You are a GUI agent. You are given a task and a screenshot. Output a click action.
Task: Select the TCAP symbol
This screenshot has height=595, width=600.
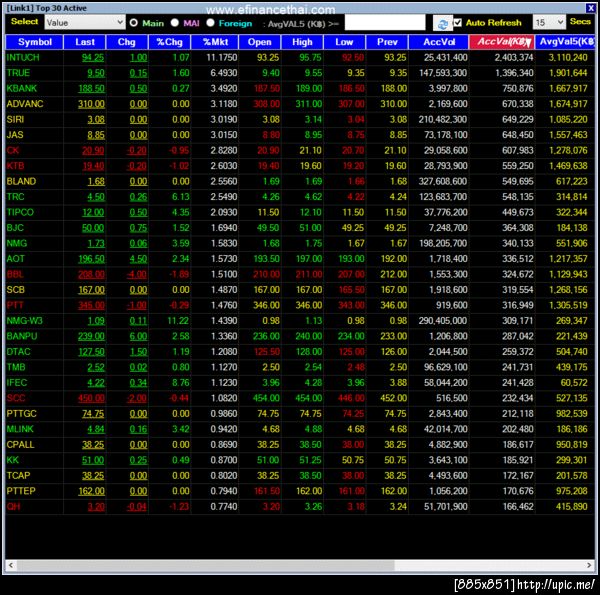point(18,476)
